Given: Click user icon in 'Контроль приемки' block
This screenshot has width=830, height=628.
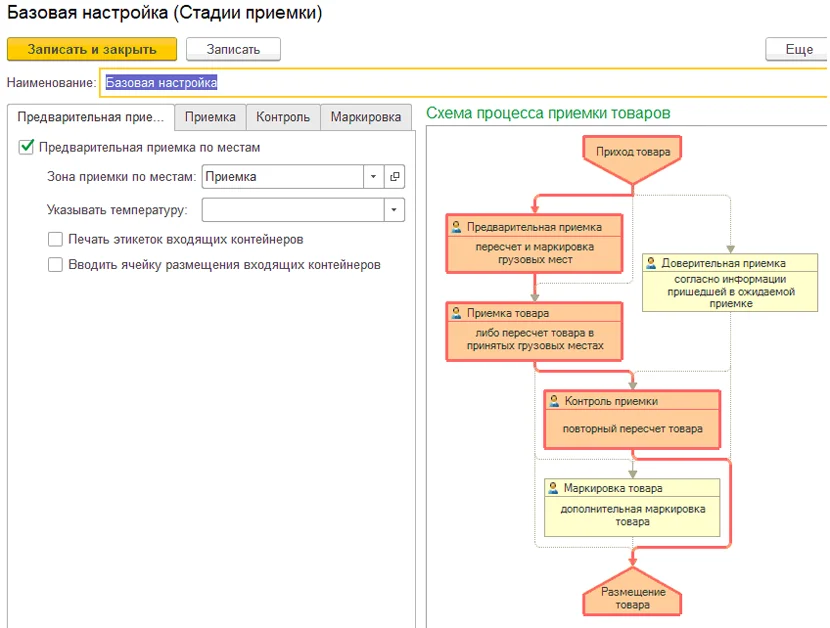Looking at the screenshot, I should [554, 401].
